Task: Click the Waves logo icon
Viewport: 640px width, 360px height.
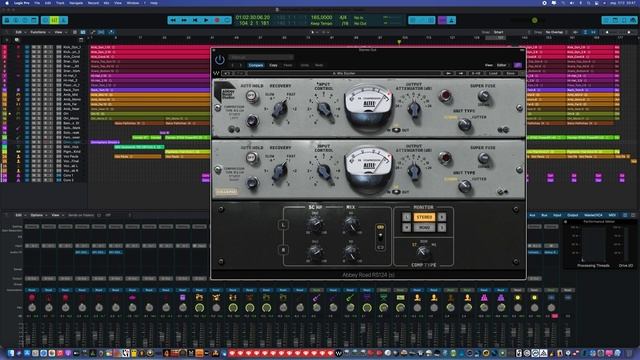Action: (216, 73)
